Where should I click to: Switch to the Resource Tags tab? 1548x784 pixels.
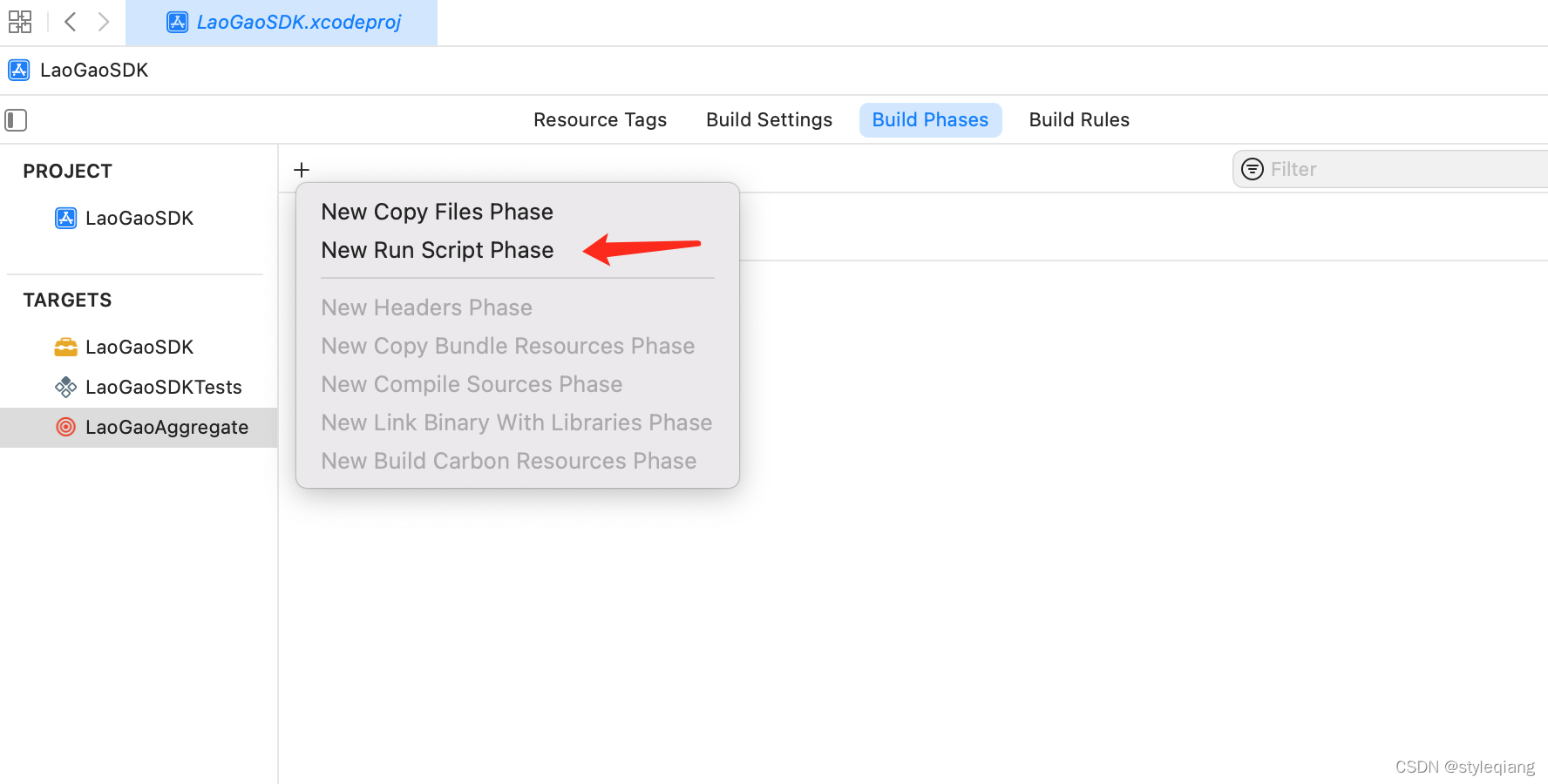[x=600, y=120]
